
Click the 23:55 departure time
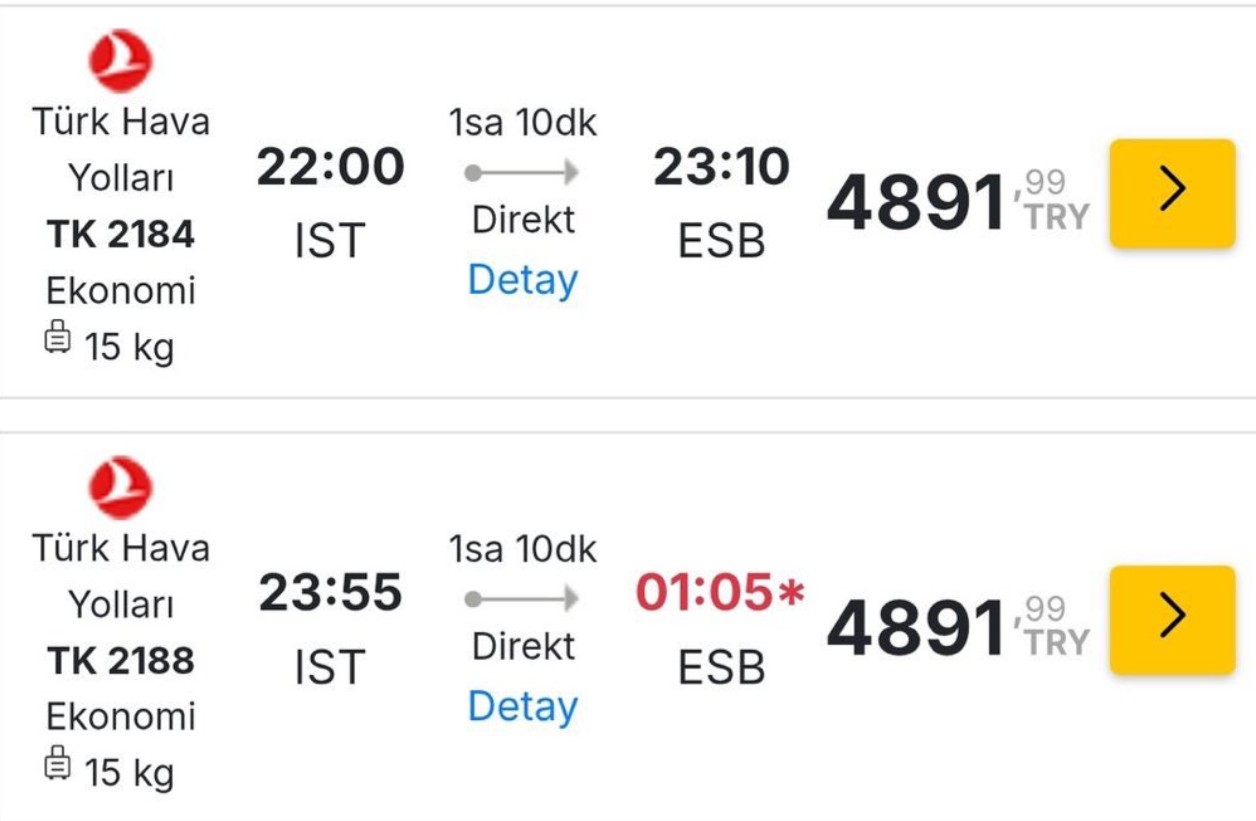(x=331, y=593)
